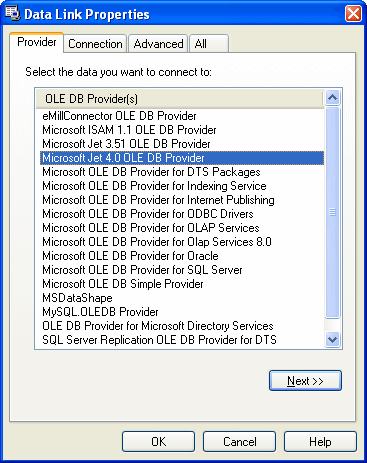Image resolution: width=367 pixels, height=463 pixels.
Task: Switch to the Provider tab
Action: point(37,42)
